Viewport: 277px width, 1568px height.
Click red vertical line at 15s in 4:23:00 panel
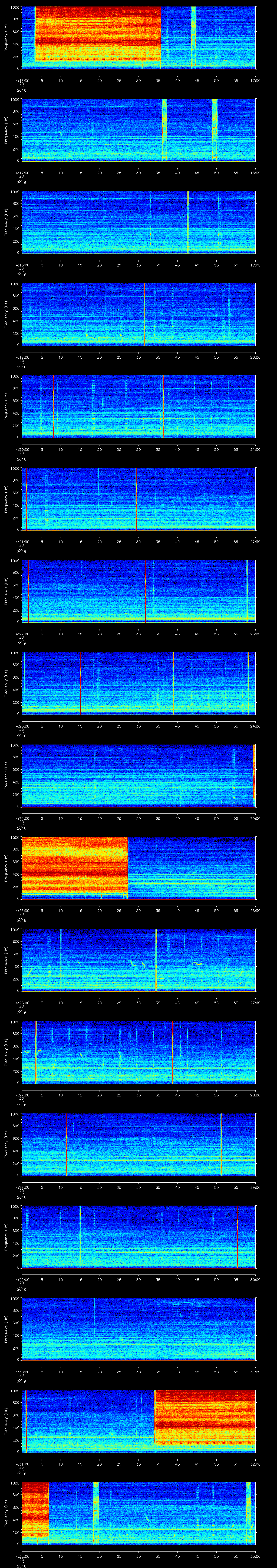[x=80, y=683]
